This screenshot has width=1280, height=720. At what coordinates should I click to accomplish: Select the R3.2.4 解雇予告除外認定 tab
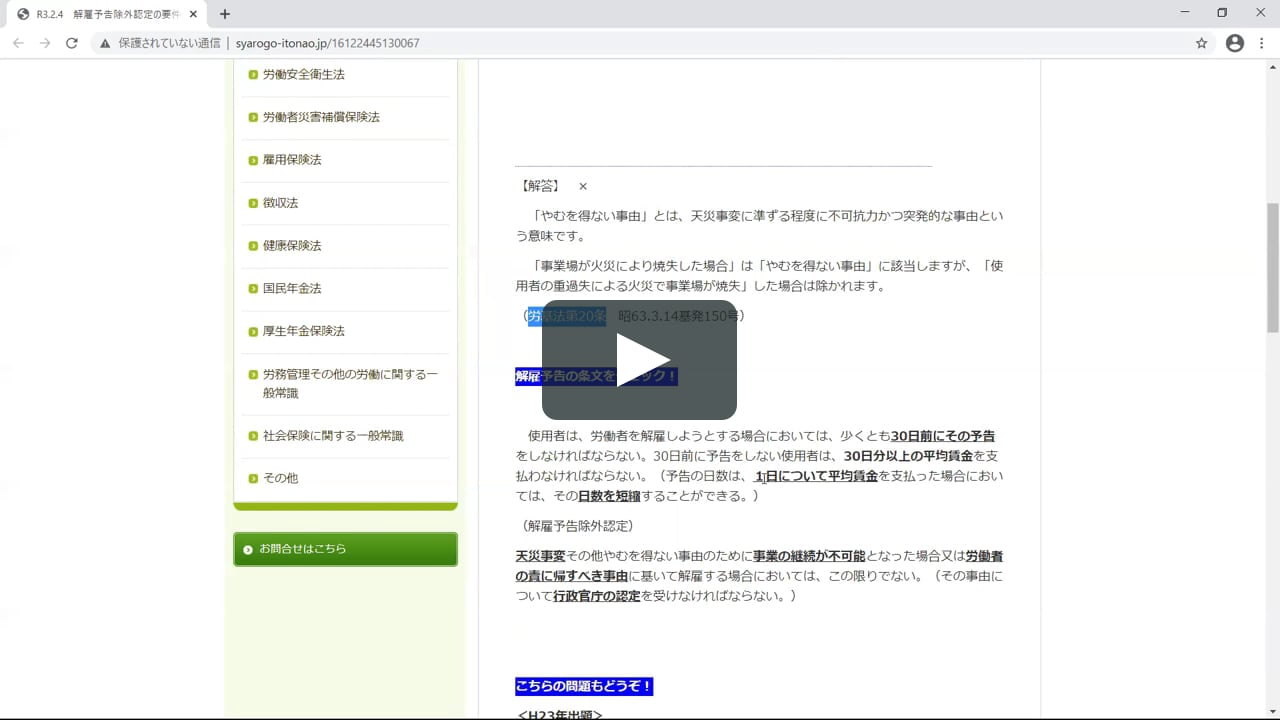coord(107,14)
